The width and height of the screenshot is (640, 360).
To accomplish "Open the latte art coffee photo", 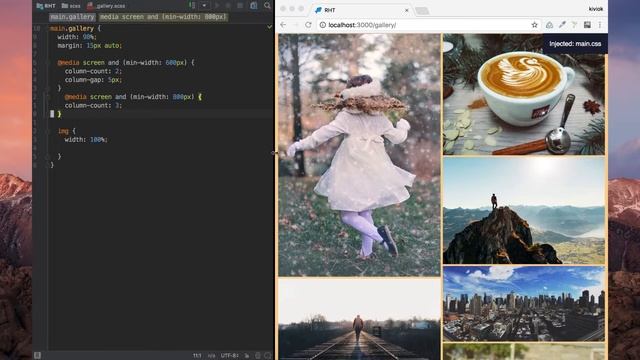I will point(524,94).
